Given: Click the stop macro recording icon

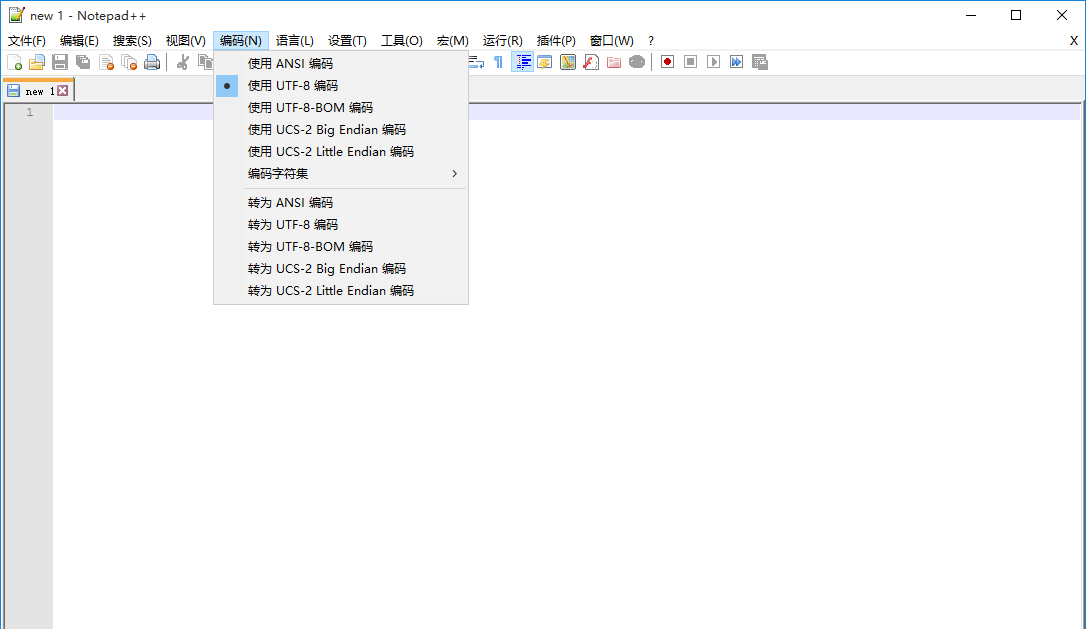Looking at the screenshot, I should click(x=690, y=61).
